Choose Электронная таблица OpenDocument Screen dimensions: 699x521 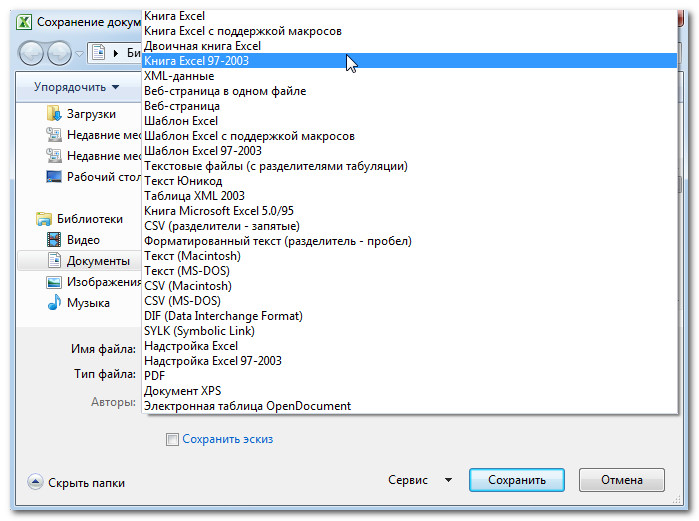[410, 406]
